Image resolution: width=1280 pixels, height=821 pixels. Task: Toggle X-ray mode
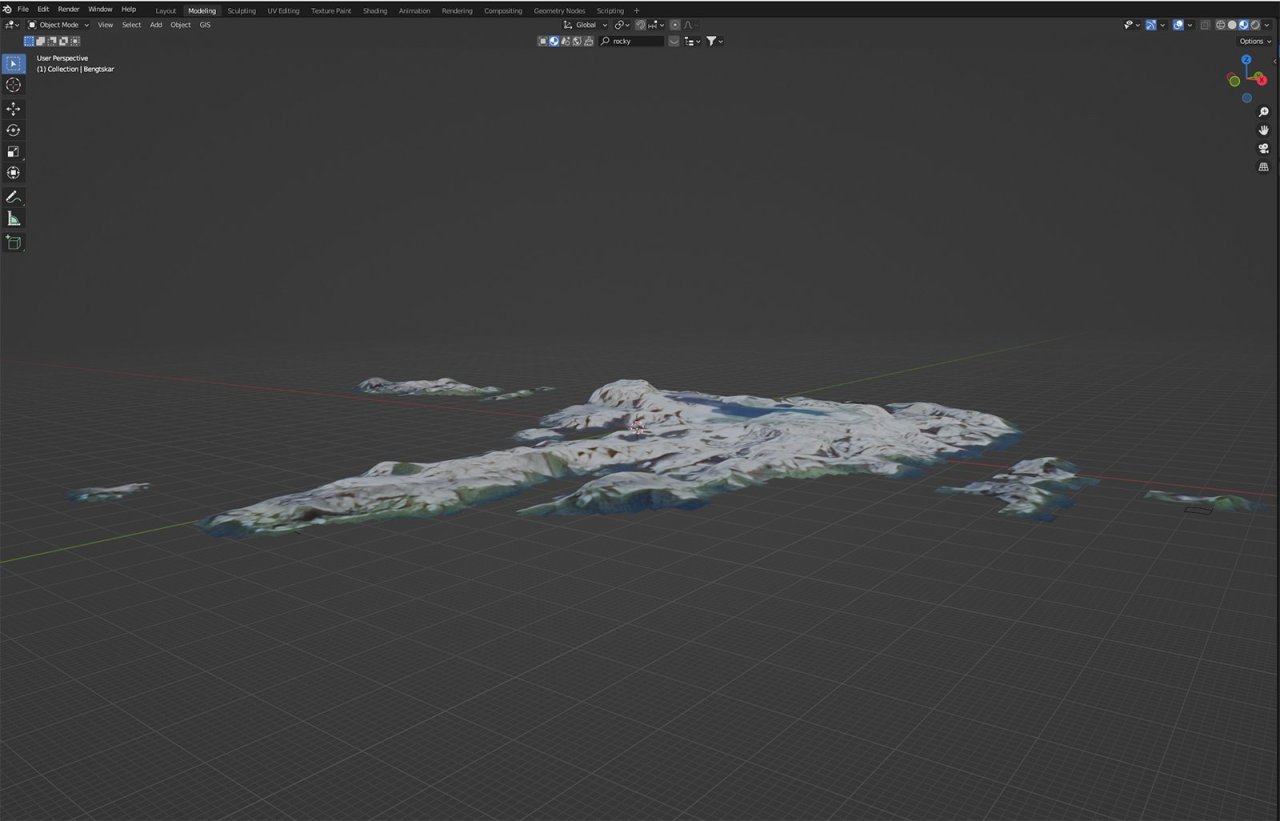click(1205, 25)
